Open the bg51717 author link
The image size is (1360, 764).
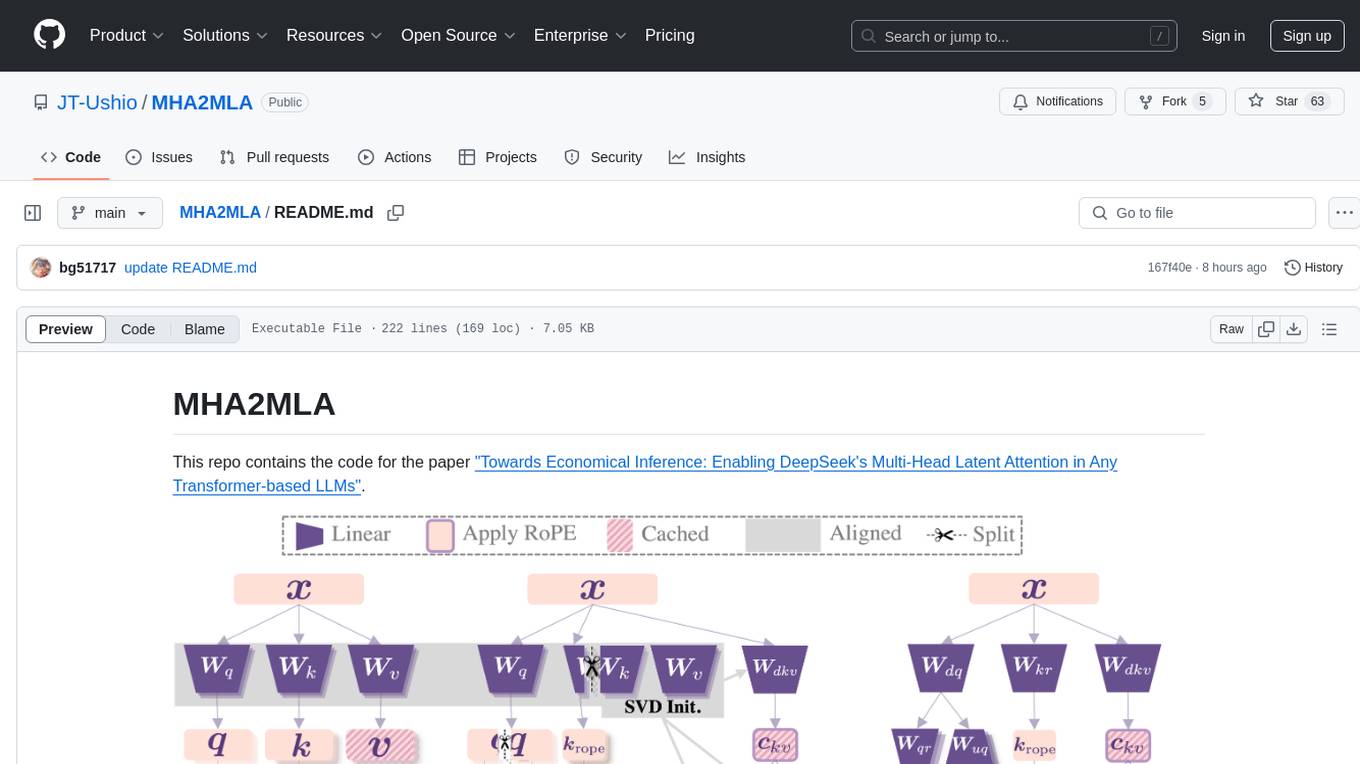88,267
